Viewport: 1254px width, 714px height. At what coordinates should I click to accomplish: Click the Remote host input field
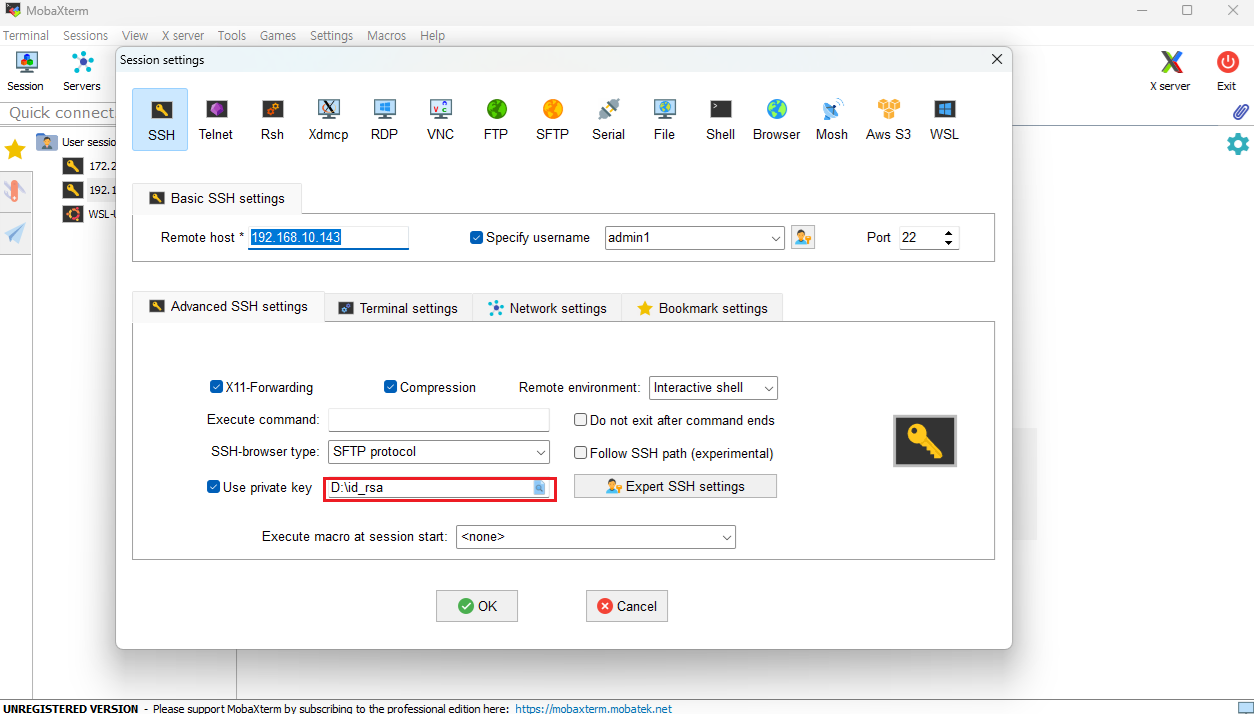point(328,238)
